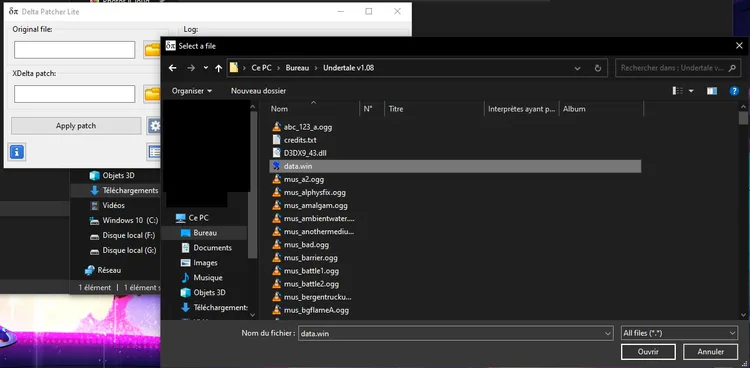Change view layout icon
This screenshot has height=368, width=750.
677,91
